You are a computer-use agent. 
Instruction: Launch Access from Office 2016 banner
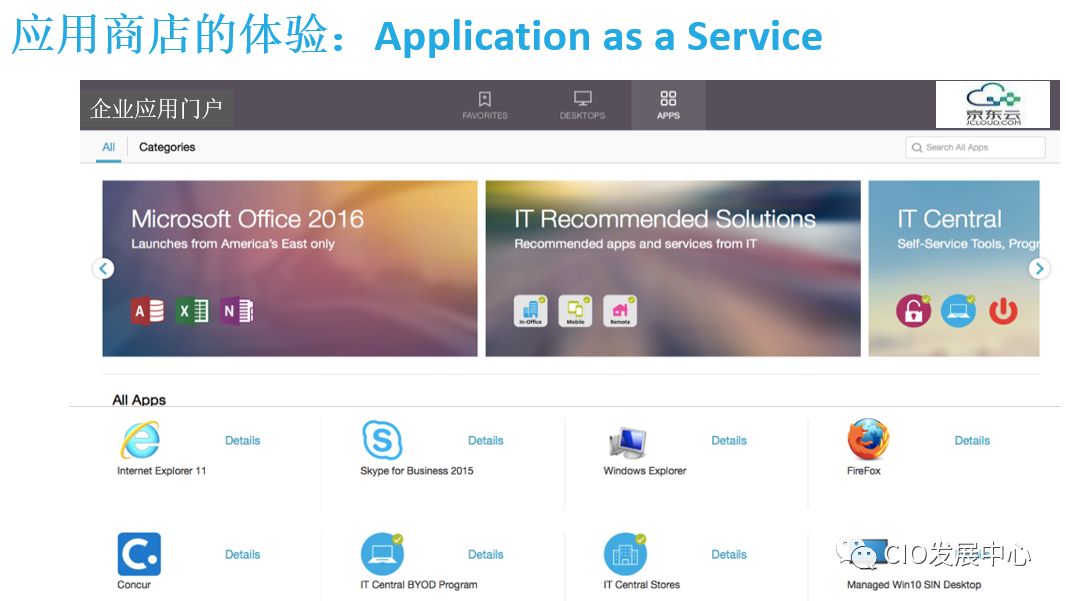click(148, 311)
